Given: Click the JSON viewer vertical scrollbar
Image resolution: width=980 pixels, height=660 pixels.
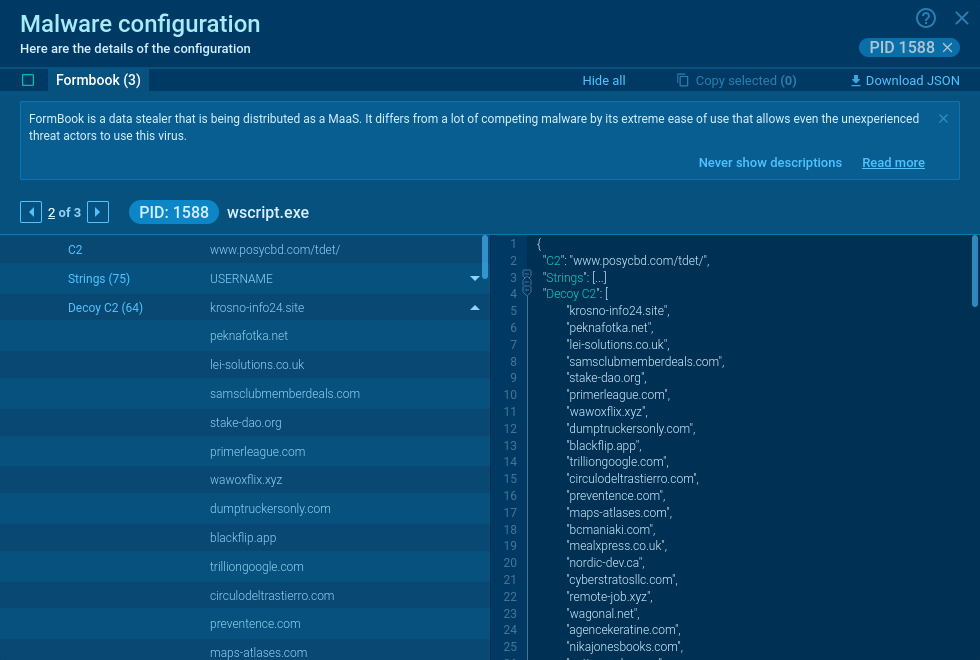Looking at the screenshot, I should coord(975,270).
